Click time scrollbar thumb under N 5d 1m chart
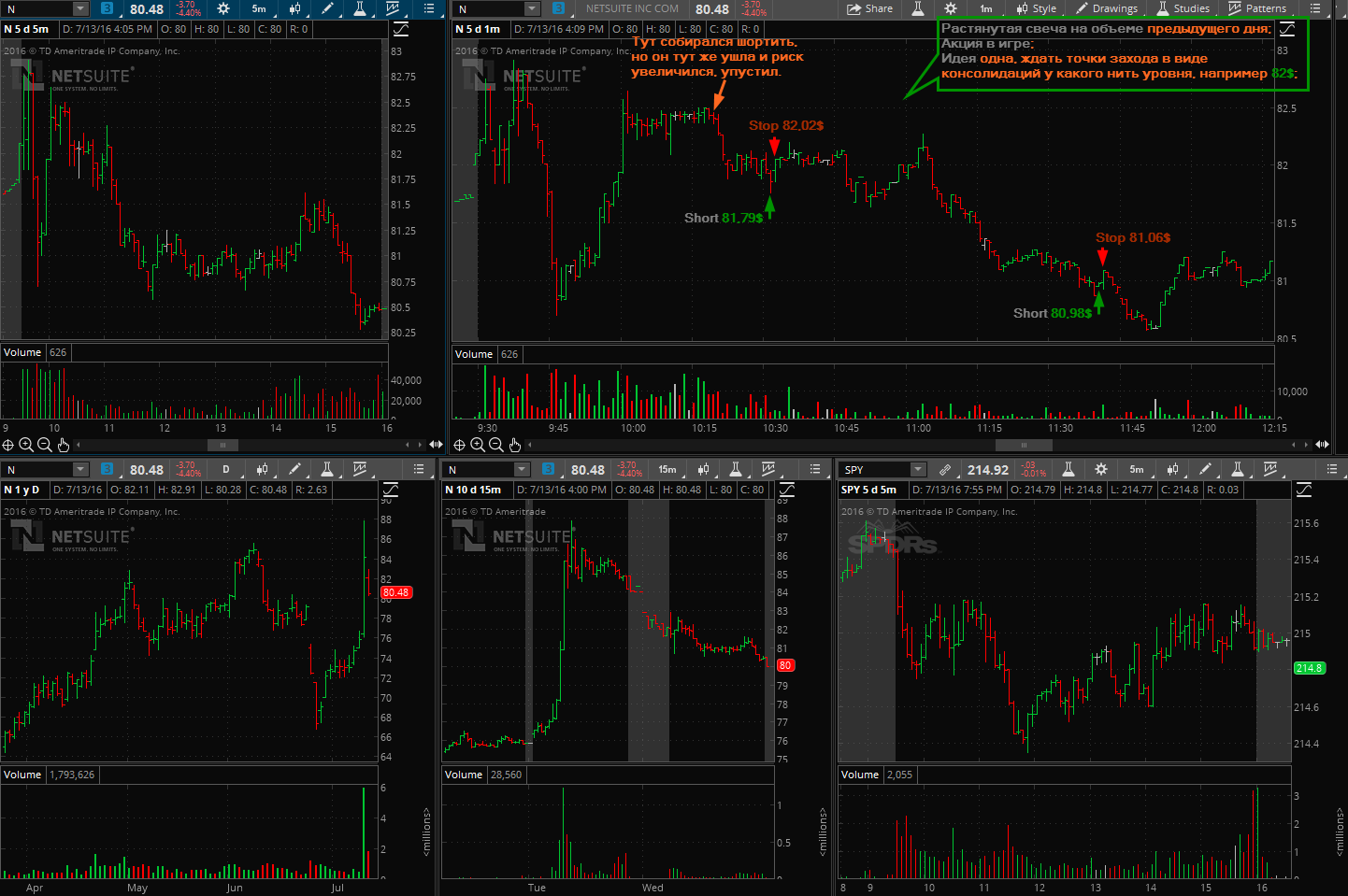 [x=1024, y=445]
